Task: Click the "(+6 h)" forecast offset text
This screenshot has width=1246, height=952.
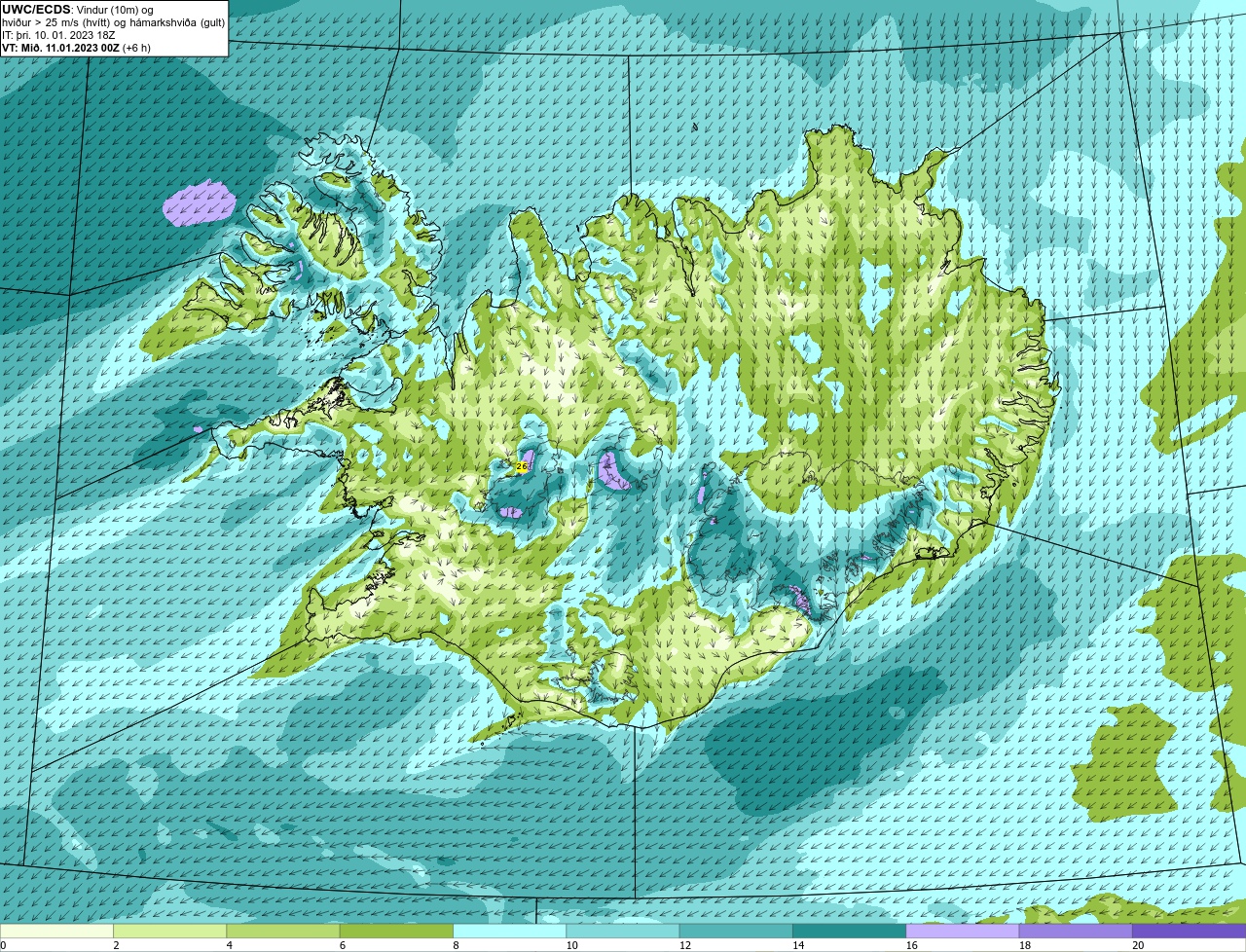Action: click(136, 48)
